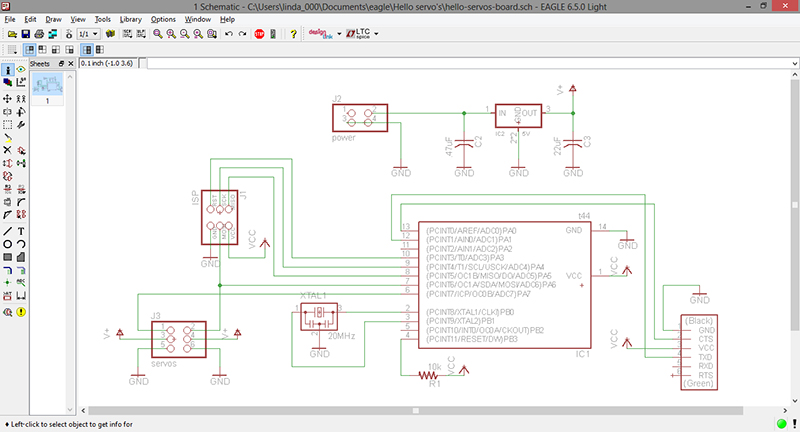The height and width of the screenshot is (432, 800).
Task: Open the designlink dropdown arrow
Action: (x=339, y=34)
